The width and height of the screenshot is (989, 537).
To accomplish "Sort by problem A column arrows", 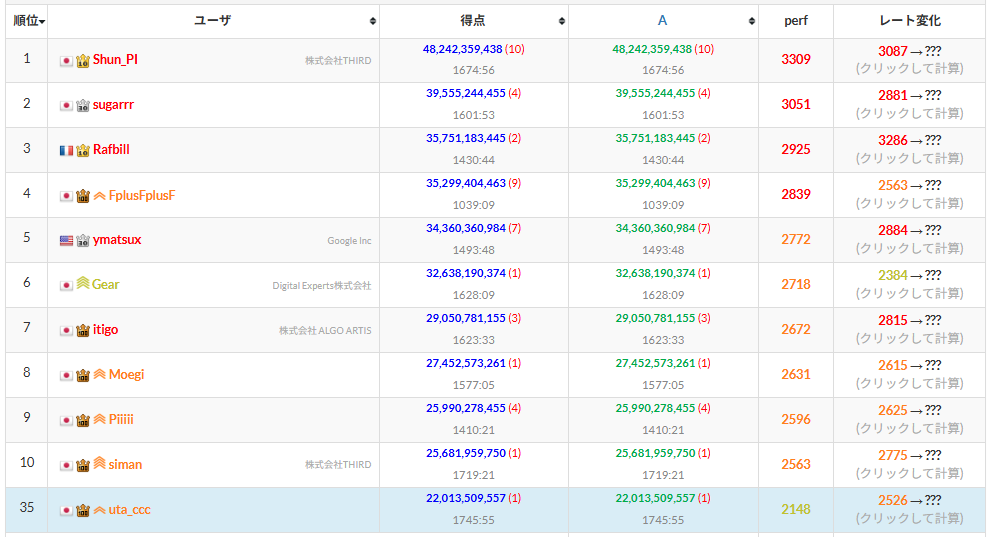I will [x=751, y=21].
